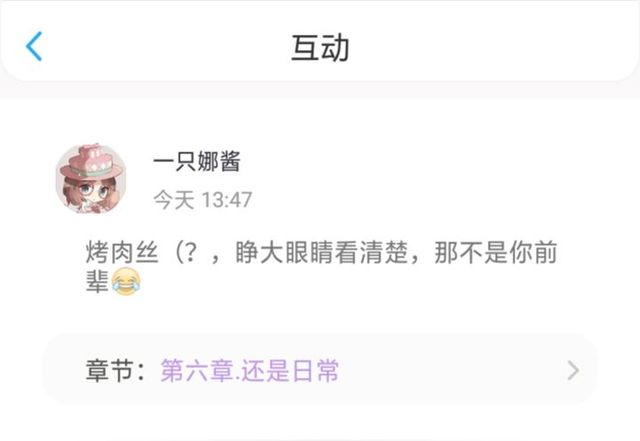Tap the crying-laughing emoji in the comment
Viewport: 640px width, 441px height.
pyautogui.click(x=126, y=281)
